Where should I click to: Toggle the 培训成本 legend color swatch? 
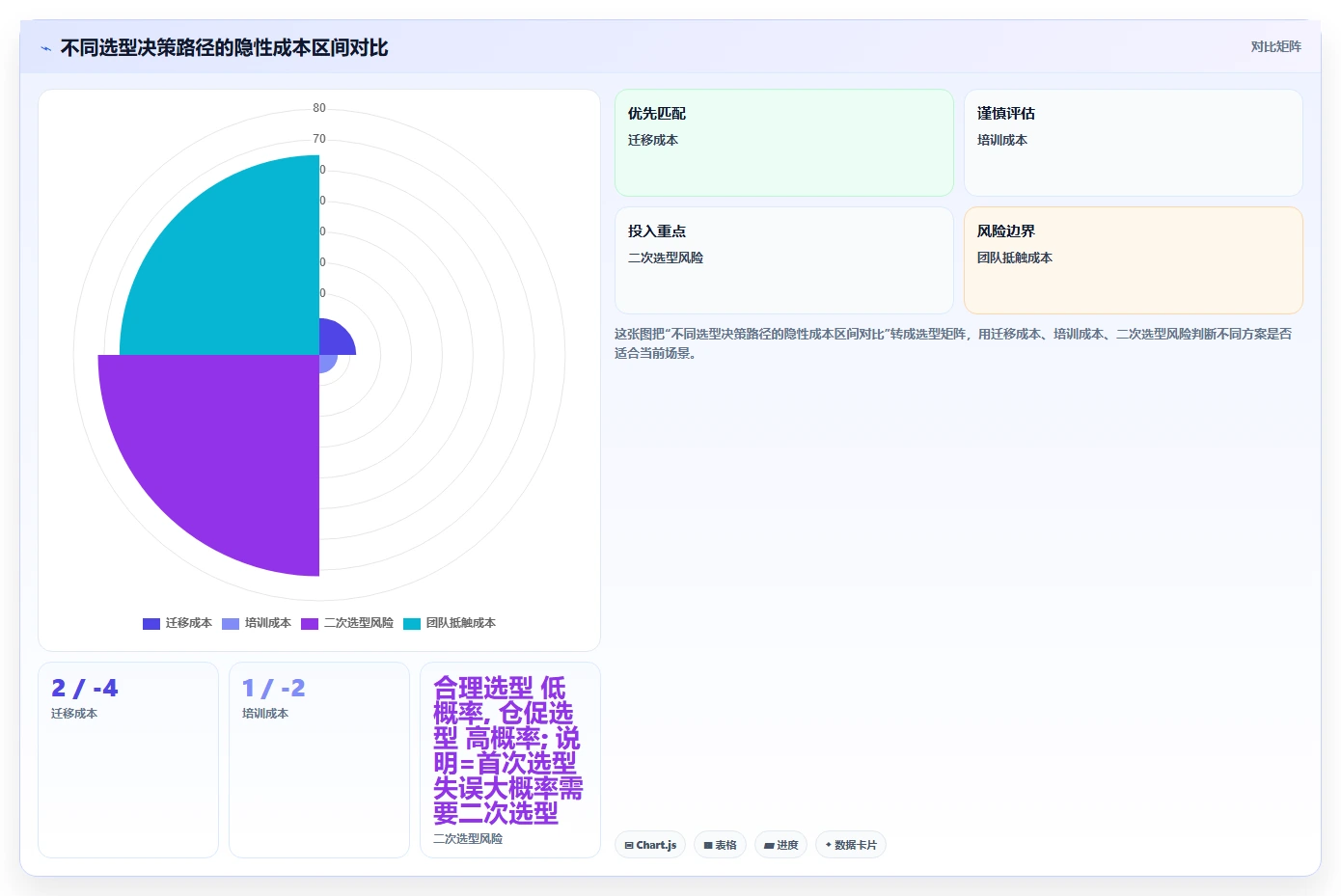[x=231, y=623]
